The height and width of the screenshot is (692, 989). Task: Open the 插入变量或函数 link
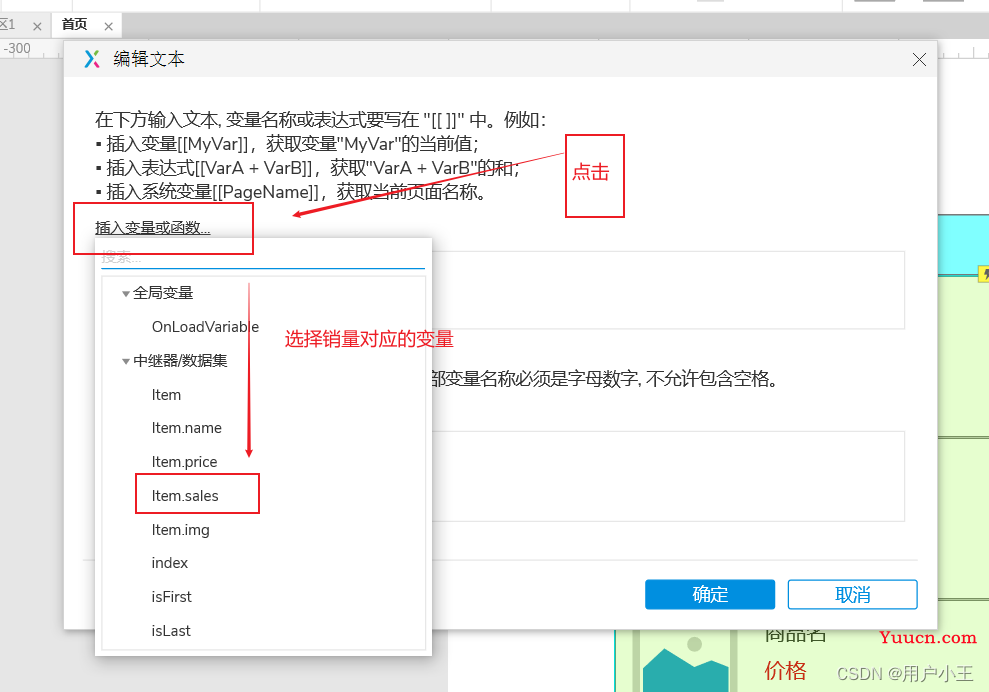pyautogui.click(x=153, y=228)
